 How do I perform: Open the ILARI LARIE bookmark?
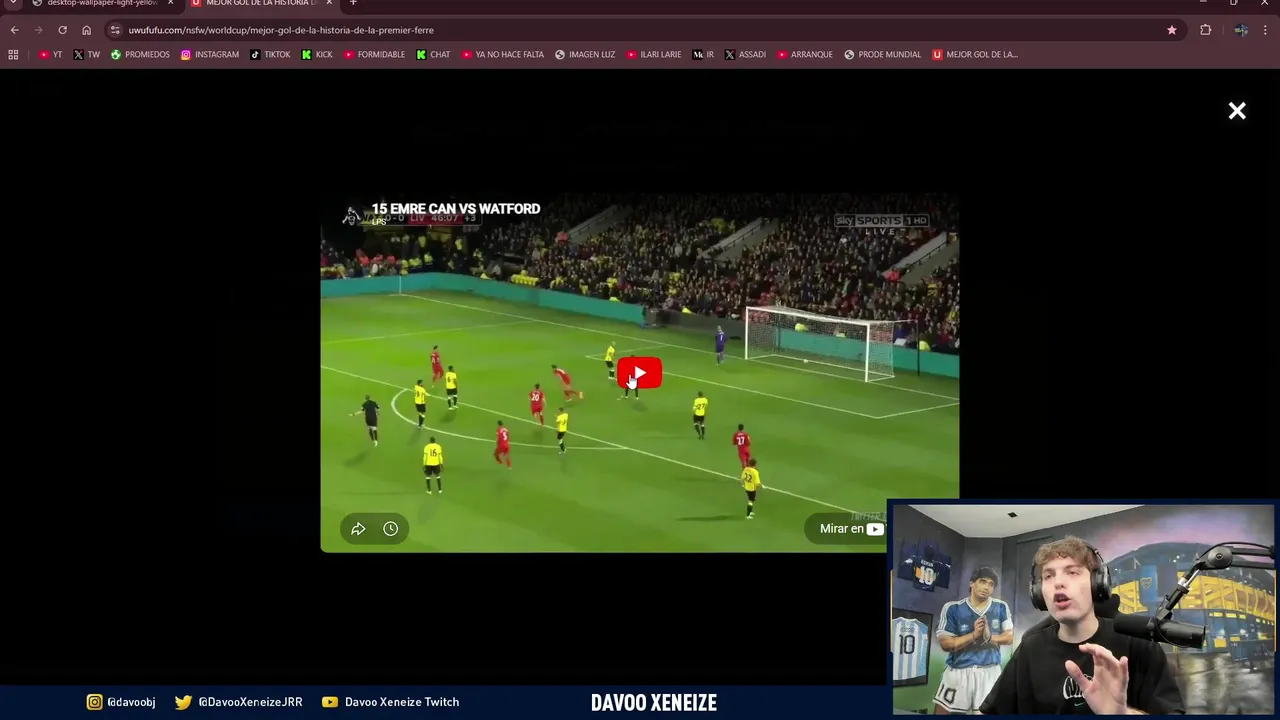654,55
